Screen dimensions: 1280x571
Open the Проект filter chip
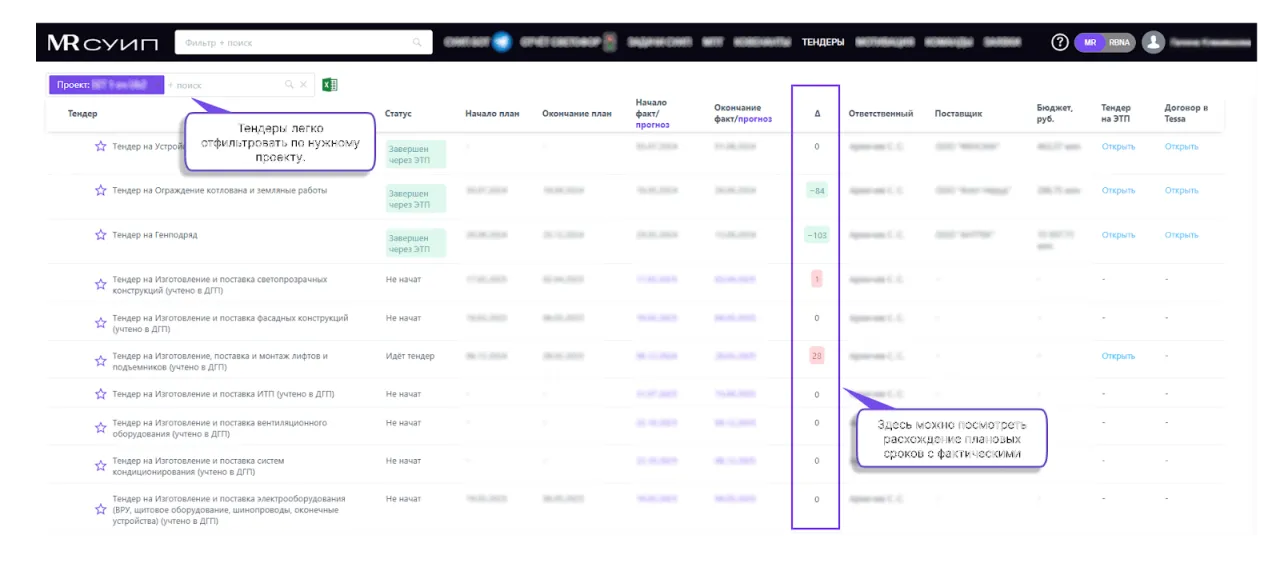106,85
